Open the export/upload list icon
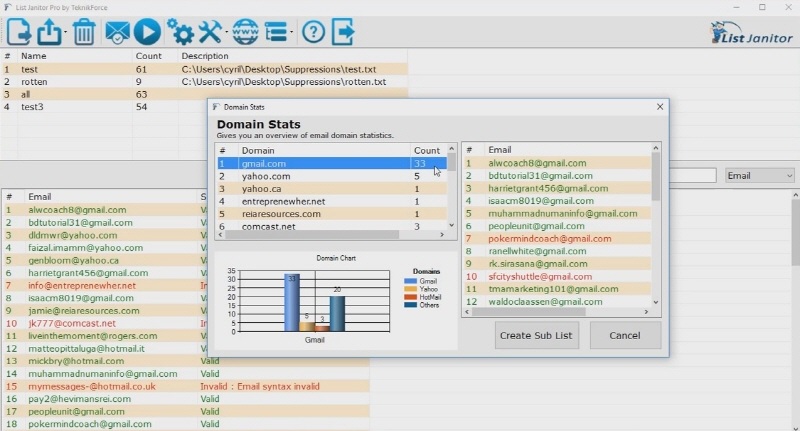 point(49,32)
